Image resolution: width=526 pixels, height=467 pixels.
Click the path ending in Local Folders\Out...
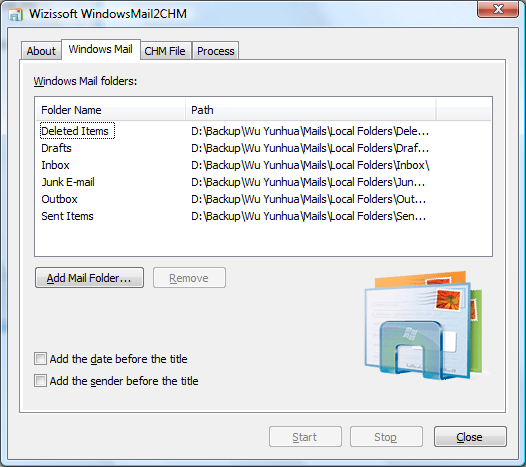coord(309,199)
